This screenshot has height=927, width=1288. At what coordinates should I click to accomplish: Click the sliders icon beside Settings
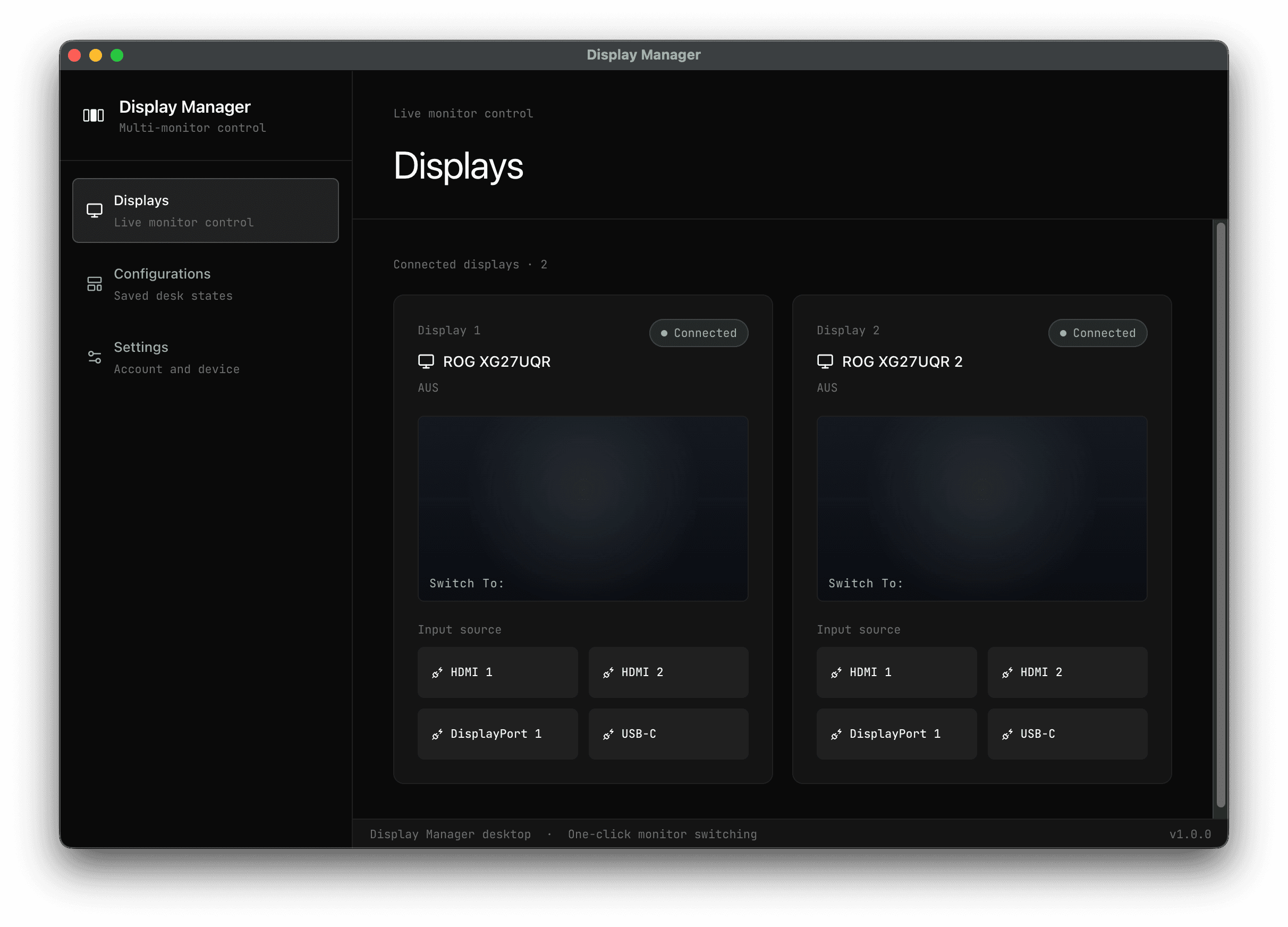tap(94, 357)
